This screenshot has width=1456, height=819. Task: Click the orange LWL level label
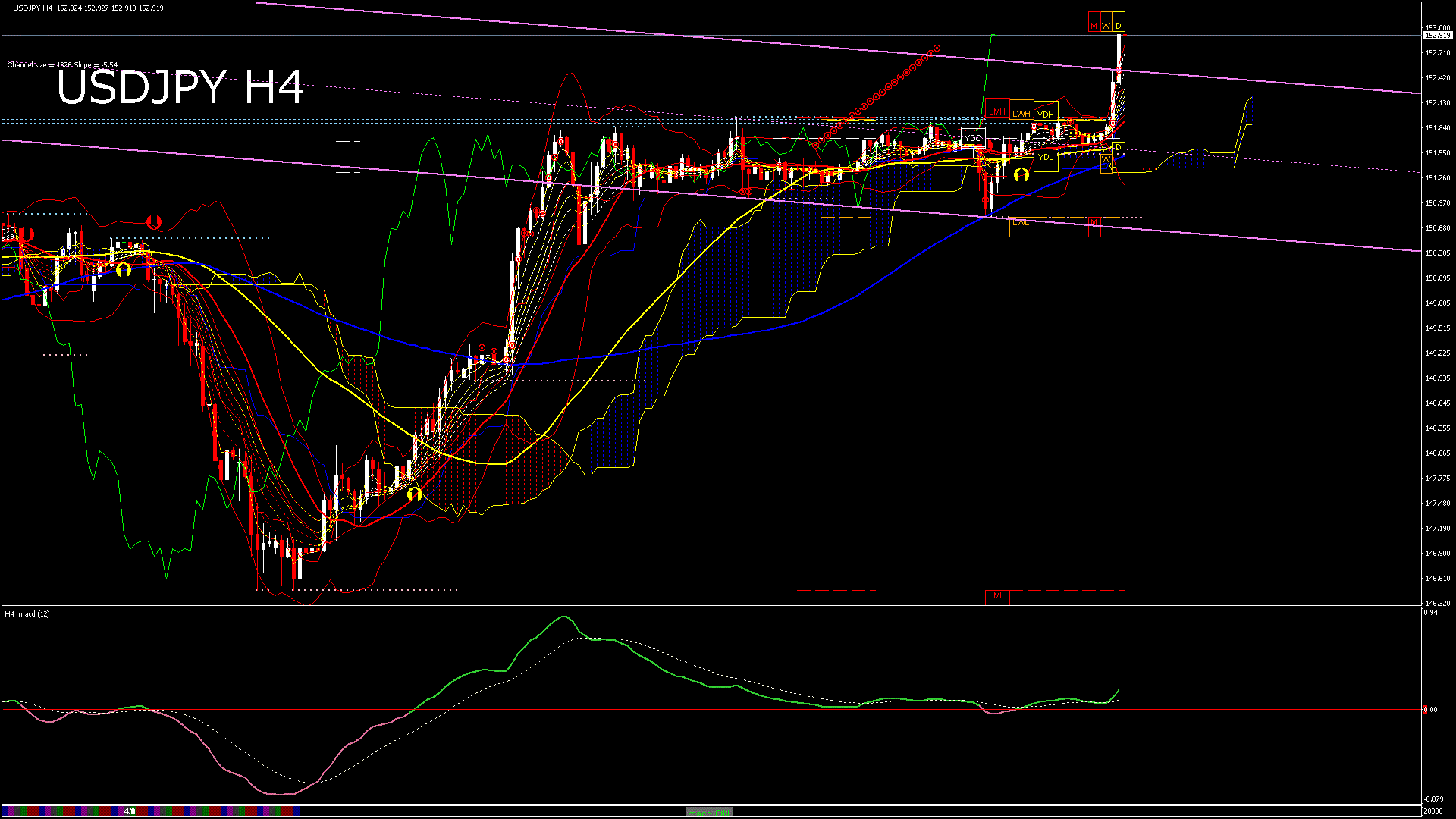point(1021,224)
